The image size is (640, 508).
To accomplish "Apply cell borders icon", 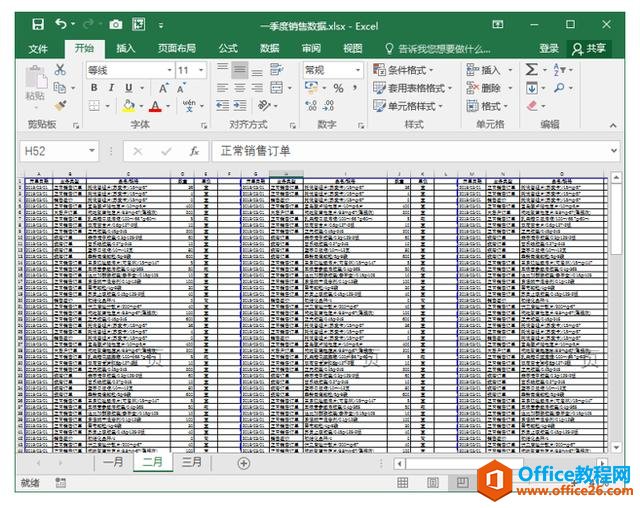I will [94, 106].
